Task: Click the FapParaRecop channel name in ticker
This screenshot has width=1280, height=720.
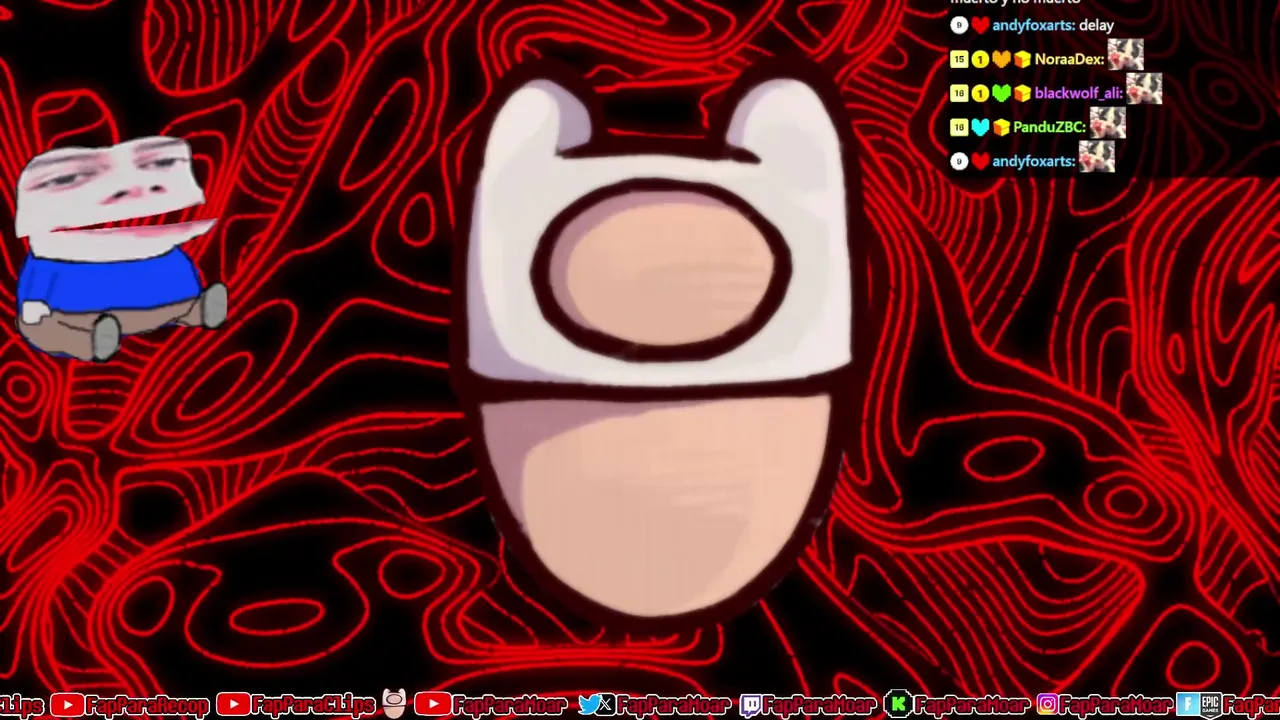Action: 147,705
